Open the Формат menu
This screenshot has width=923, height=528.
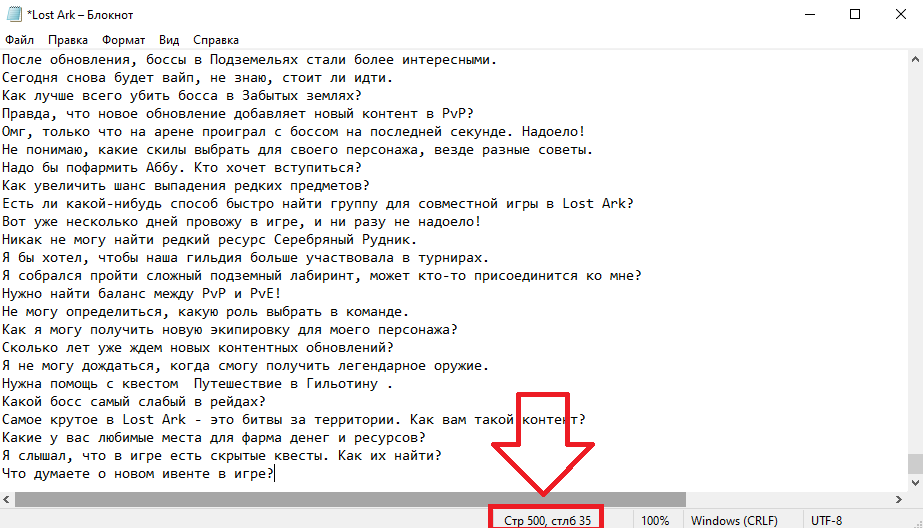(123, 40)
